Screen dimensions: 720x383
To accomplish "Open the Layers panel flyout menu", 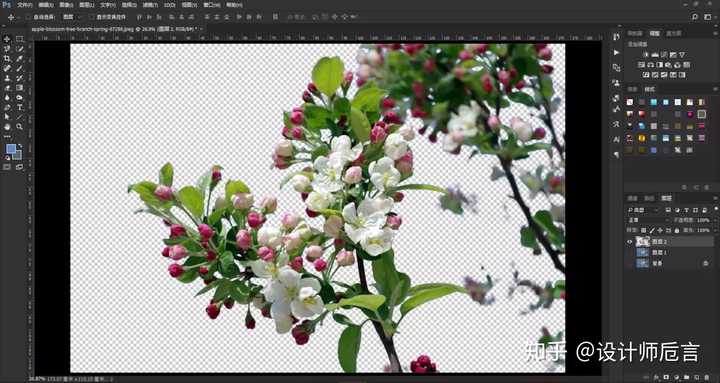I will click(715, 198).
